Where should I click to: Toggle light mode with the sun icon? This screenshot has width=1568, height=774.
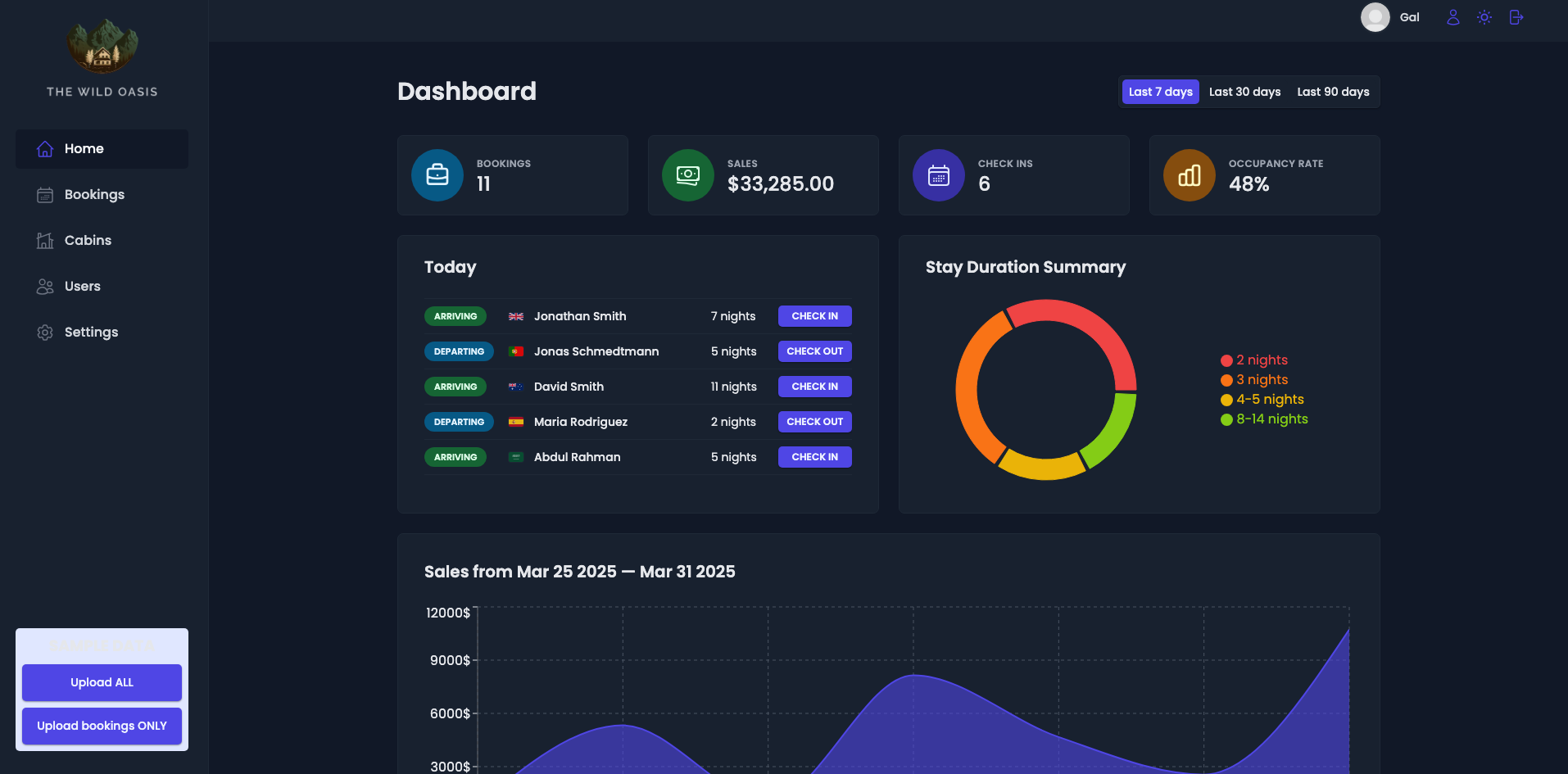[1484, 17]
